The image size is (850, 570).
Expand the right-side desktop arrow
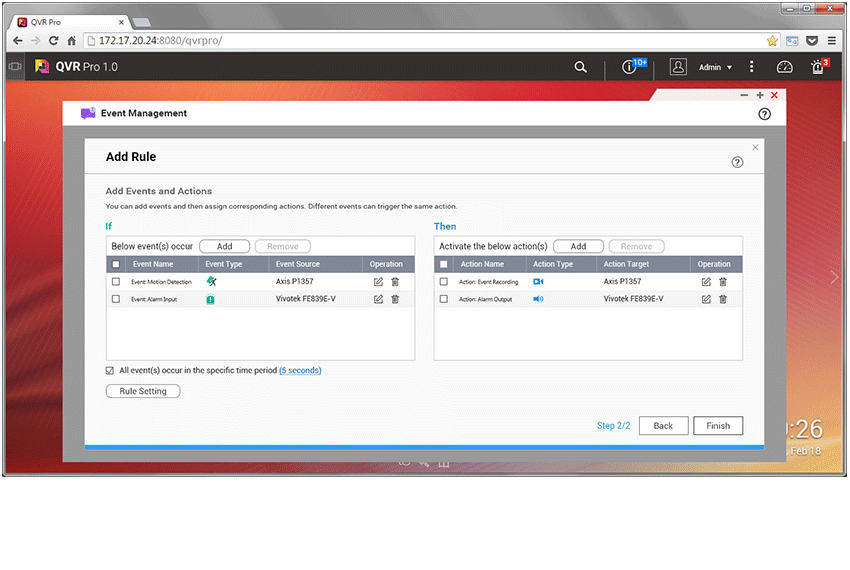click(835, 278)
